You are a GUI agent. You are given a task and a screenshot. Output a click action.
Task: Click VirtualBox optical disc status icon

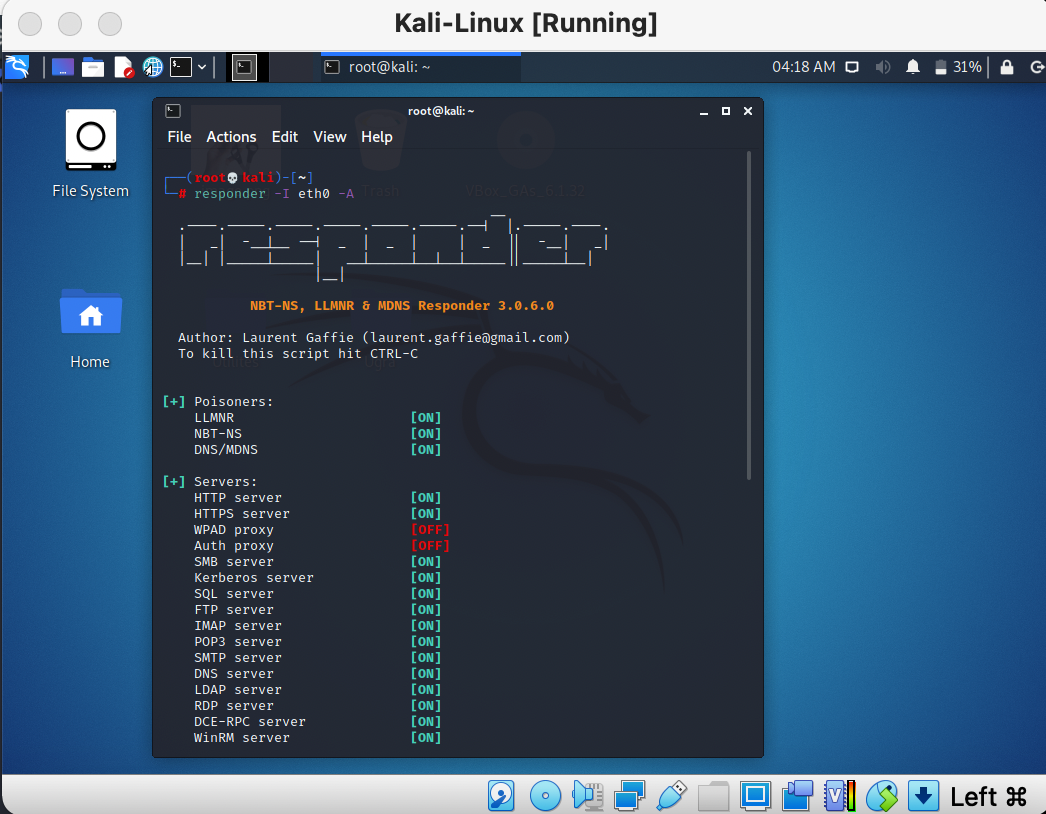(545, 795)
